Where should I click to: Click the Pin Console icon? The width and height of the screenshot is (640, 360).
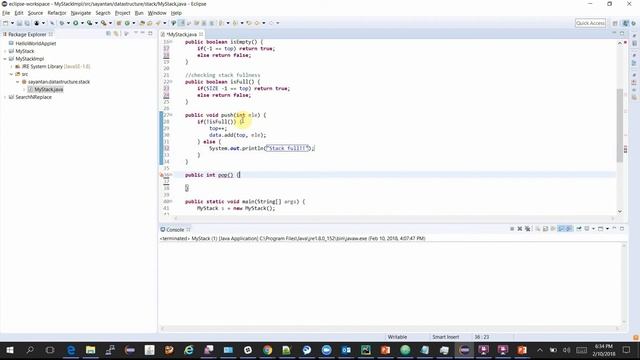point(579,229)
